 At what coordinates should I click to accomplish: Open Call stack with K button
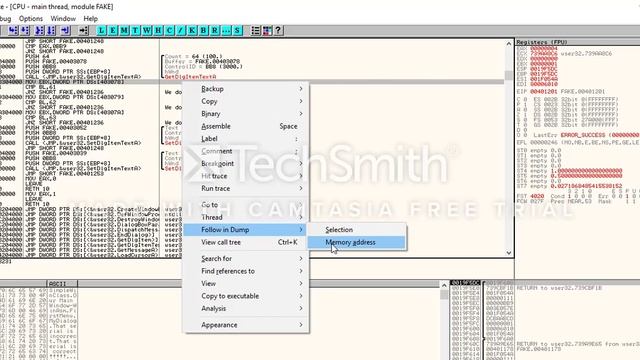pyautogui.click(x=192, y=30)
